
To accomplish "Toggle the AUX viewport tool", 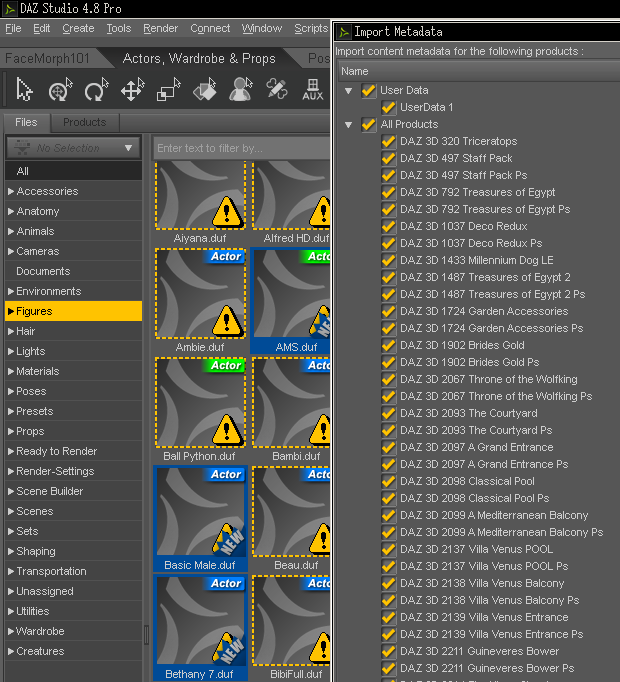I will [312, 90].
